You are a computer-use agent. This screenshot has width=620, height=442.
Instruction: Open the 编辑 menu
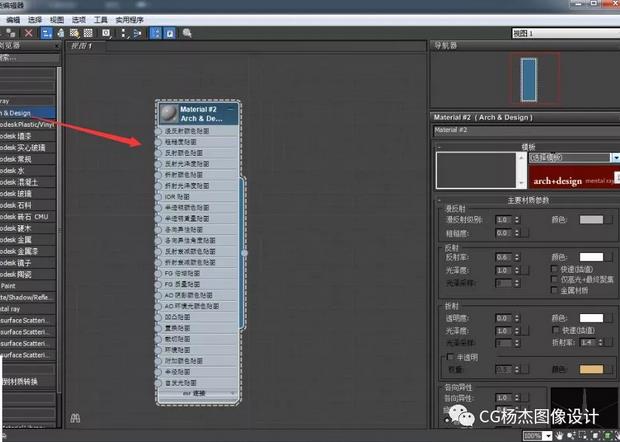point(13,20)
